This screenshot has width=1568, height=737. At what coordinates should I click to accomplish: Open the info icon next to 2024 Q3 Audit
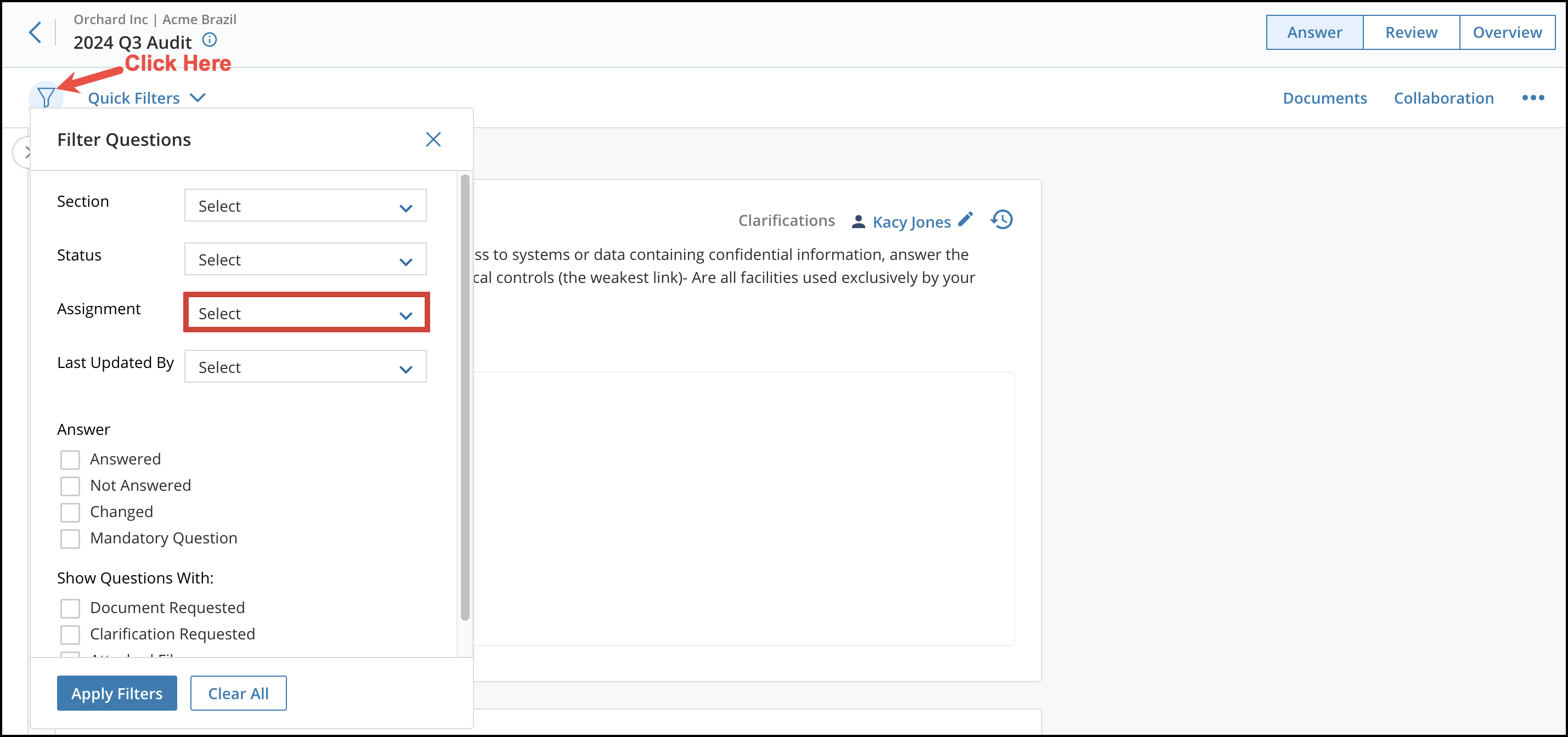point(210,40)
